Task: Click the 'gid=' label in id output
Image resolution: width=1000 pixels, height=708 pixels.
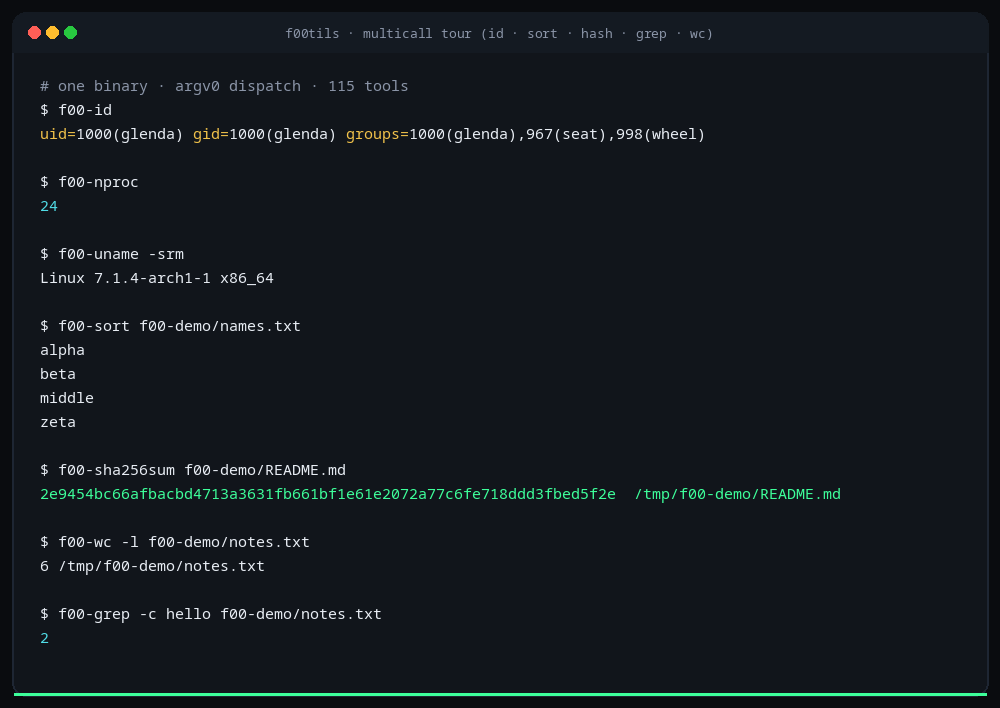Action: coord(211,135)
